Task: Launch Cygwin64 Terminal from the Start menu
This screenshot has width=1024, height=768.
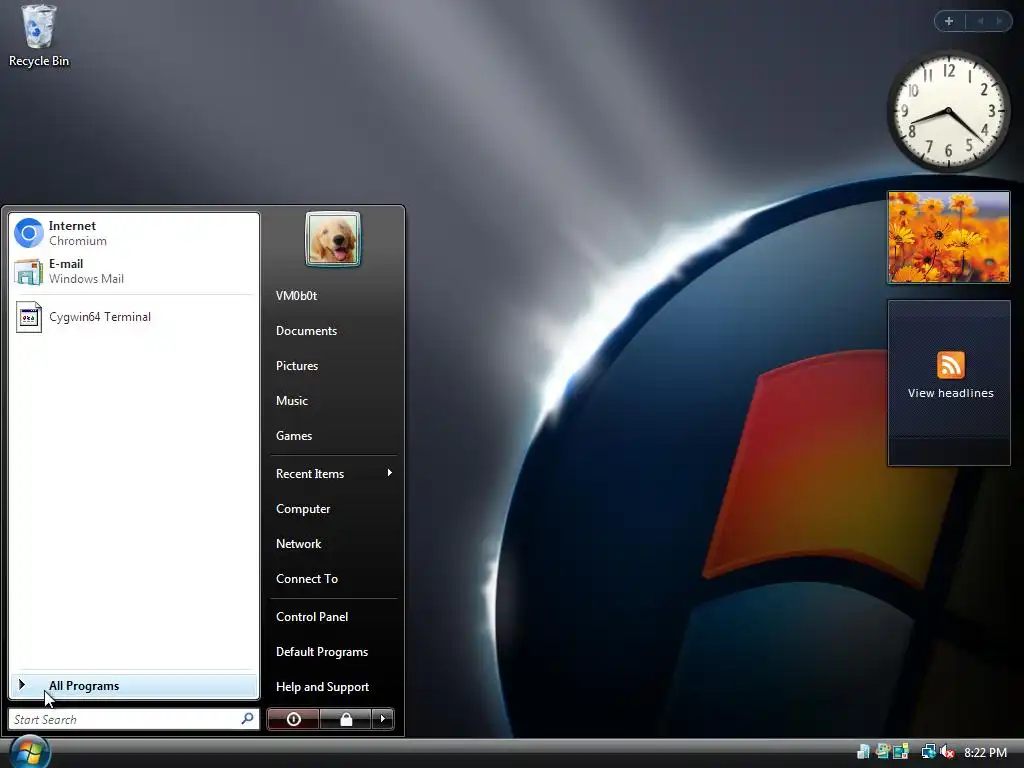Action: pos(134,317)
